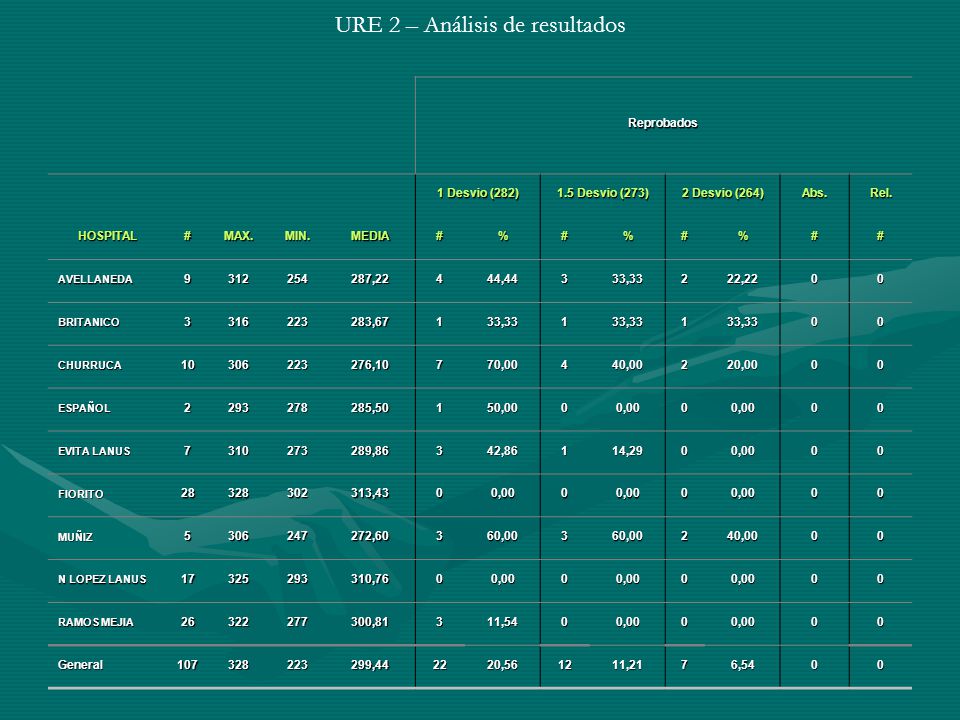Click the 1.5 Desvio (273) column header
This screenshot has width=960, height=720.
602,193
